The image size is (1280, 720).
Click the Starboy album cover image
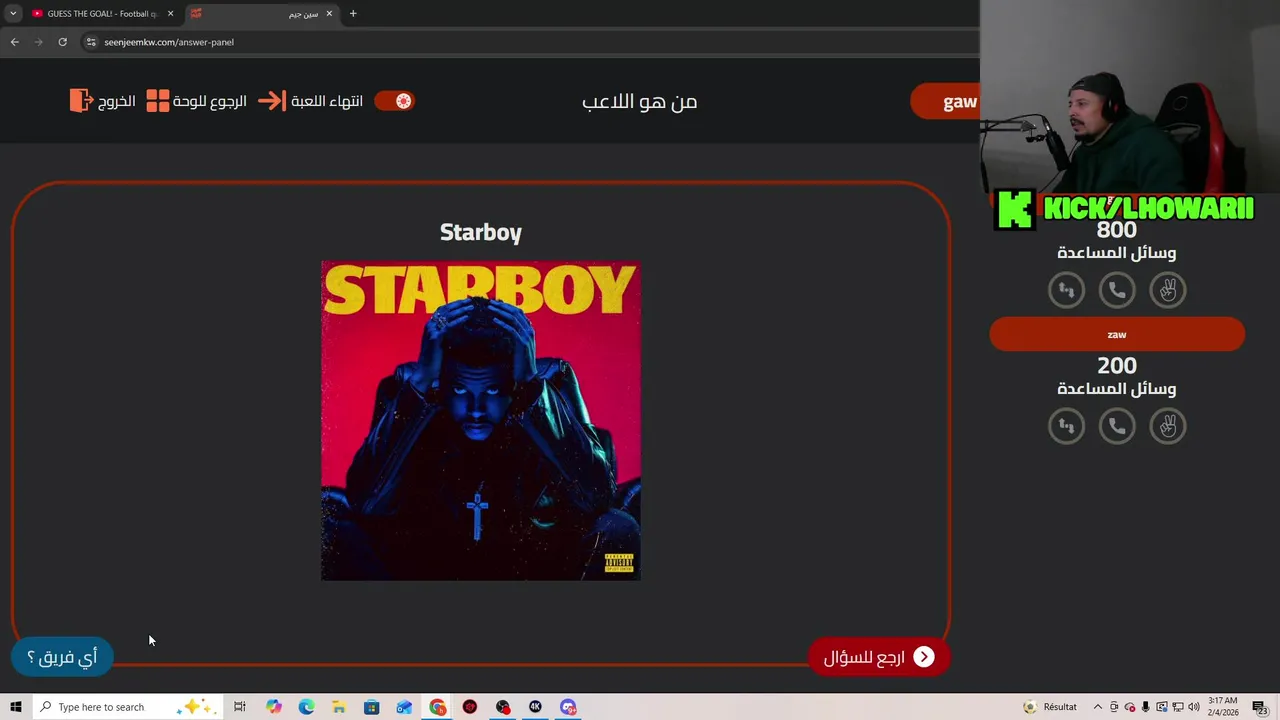[481, 421]
